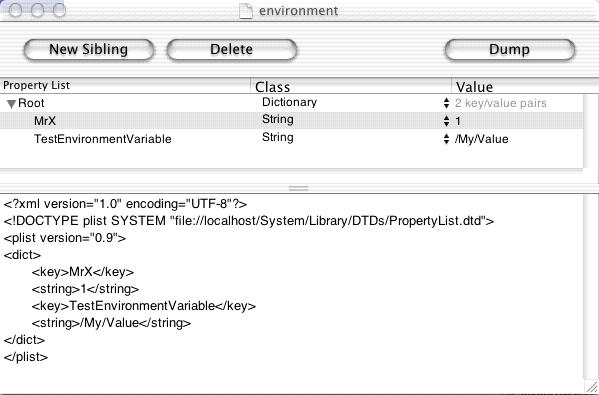Screen dimensions: 599x395
Task: Select the MrX key row
Action: 291,121
